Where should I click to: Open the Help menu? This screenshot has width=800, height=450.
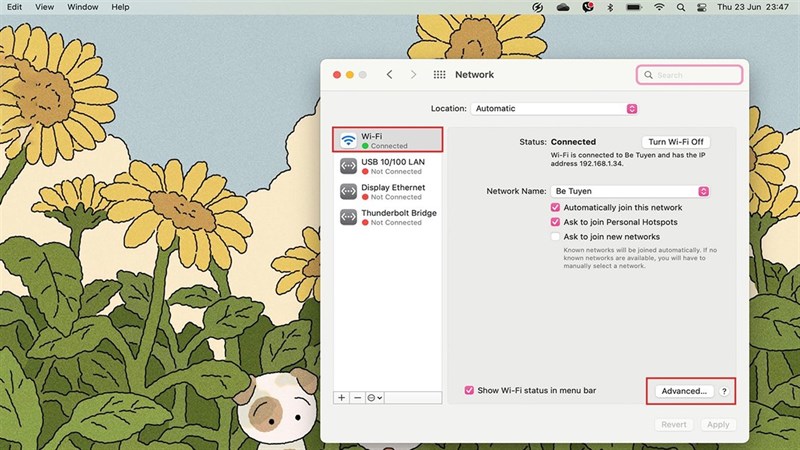[x=120, y=7]
